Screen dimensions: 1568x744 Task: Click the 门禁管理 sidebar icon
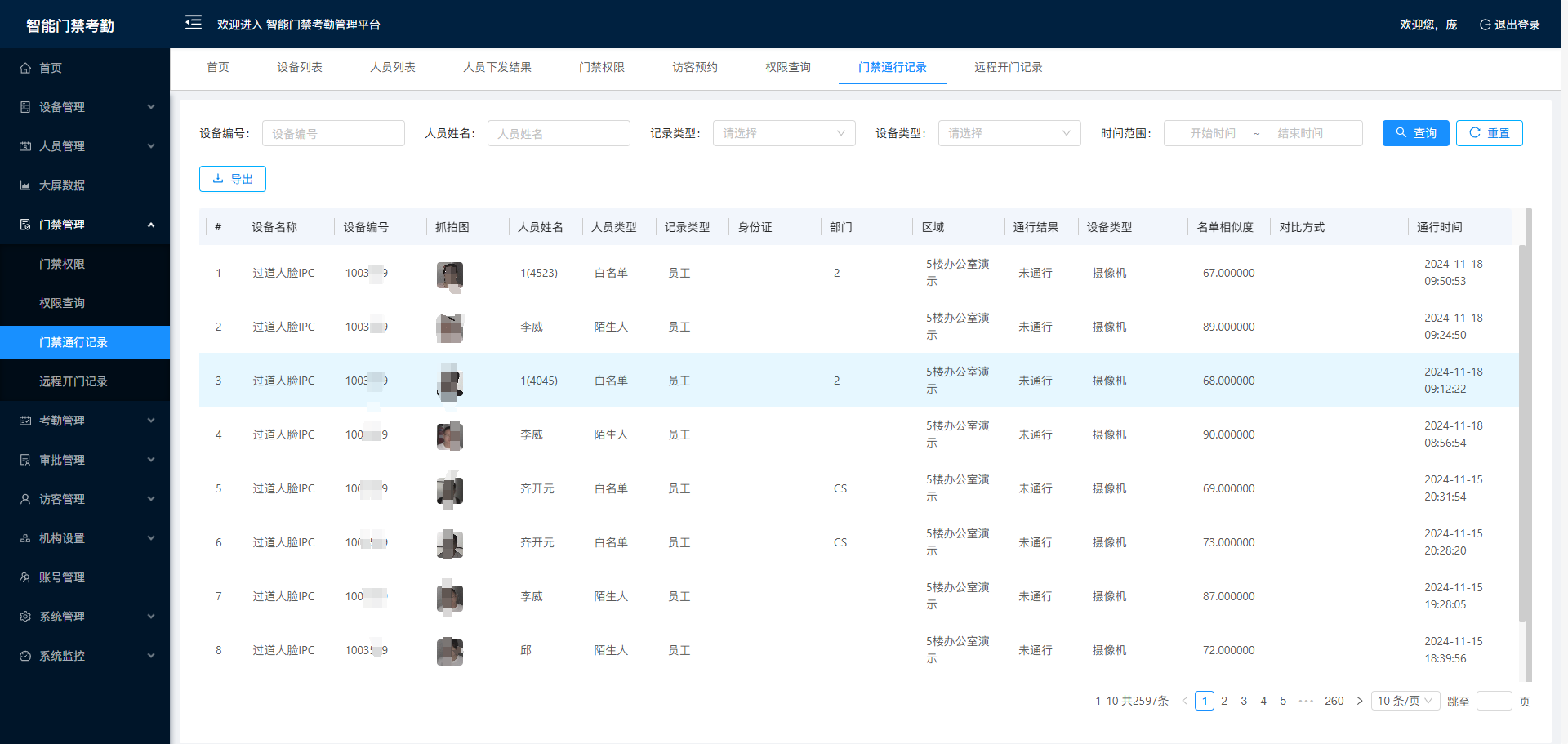(25, 225)
